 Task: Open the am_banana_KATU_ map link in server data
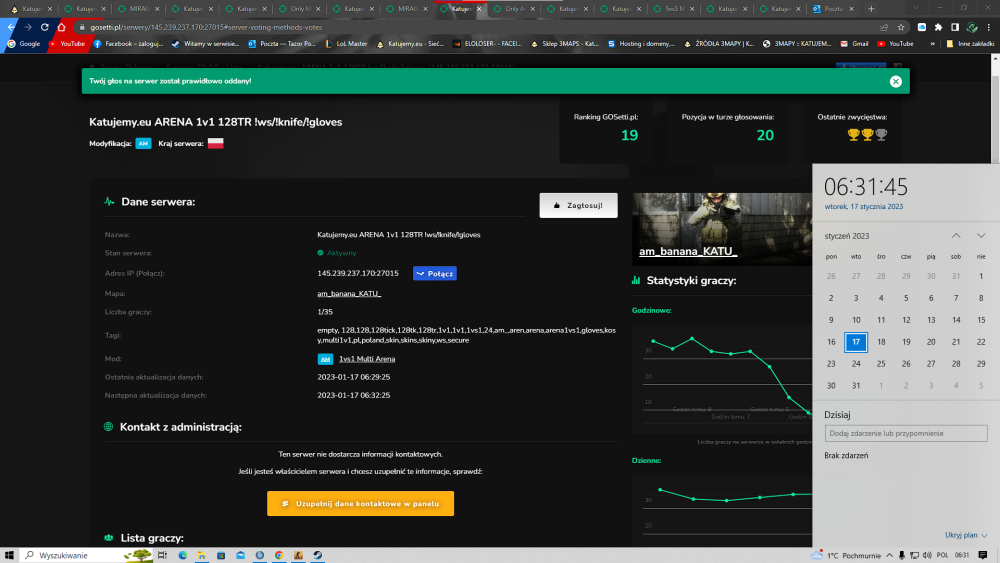tap(349, 294)
